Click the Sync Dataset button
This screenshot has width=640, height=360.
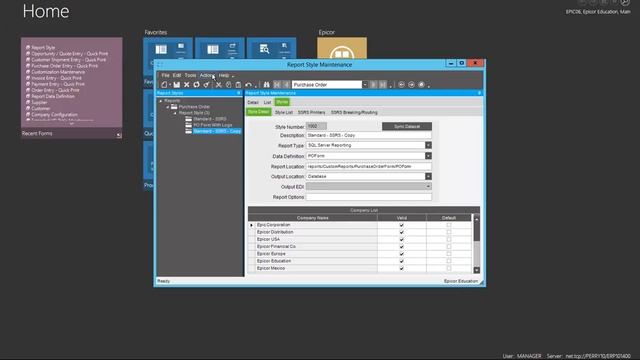point(407,127)
